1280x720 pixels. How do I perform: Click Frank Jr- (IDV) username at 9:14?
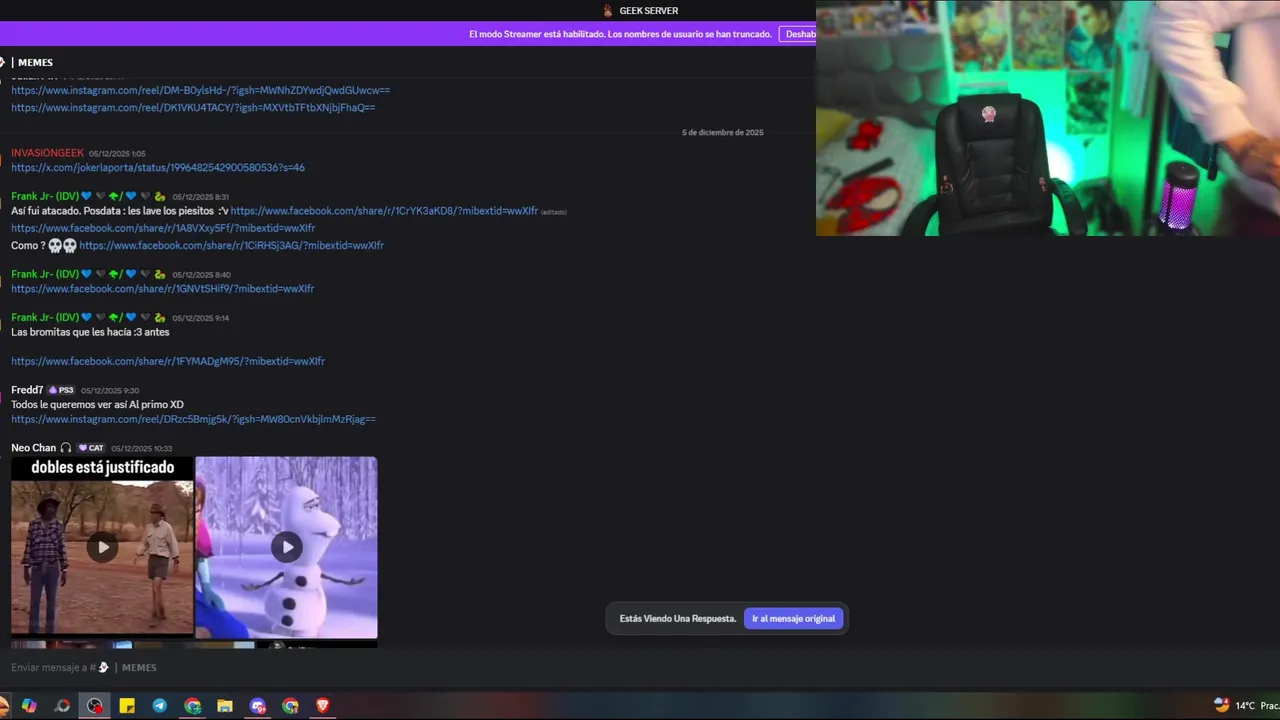(45, 317)
